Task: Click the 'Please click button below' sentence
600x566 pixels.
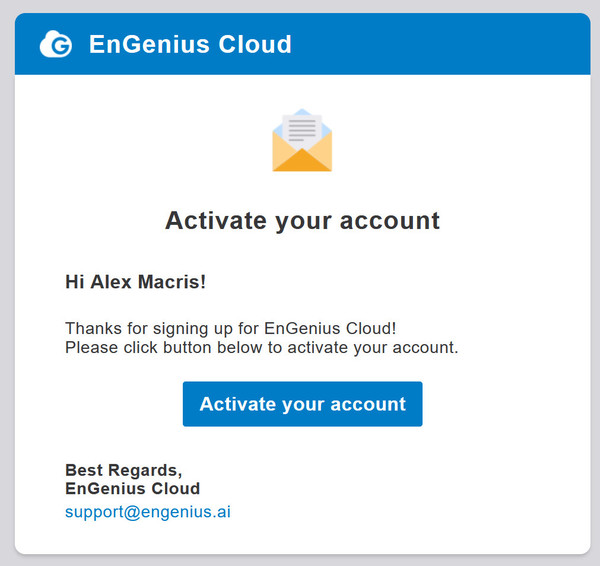Action: click(261, 347)
